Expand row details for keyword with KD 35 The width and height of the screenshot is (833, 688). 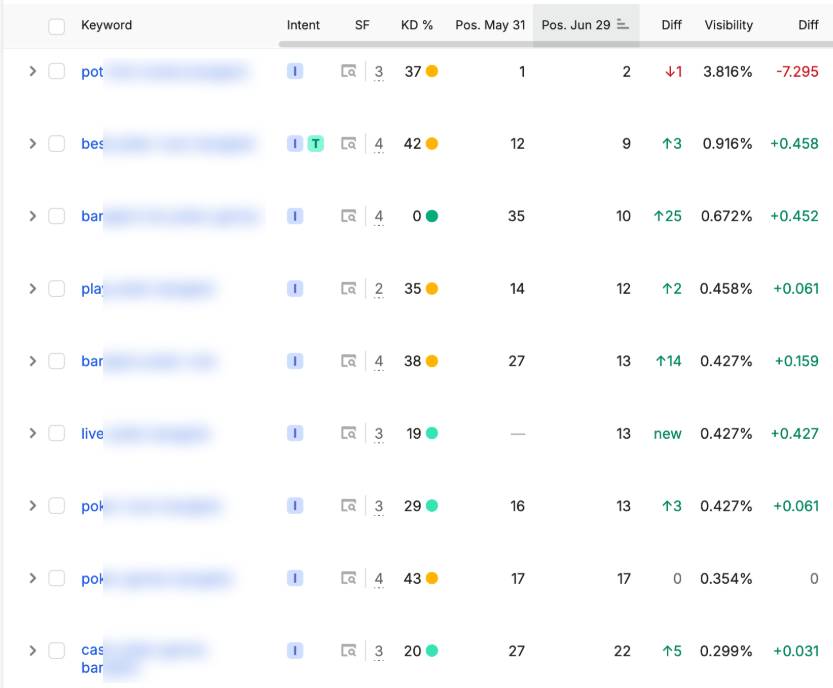click(x=32, y=288)
